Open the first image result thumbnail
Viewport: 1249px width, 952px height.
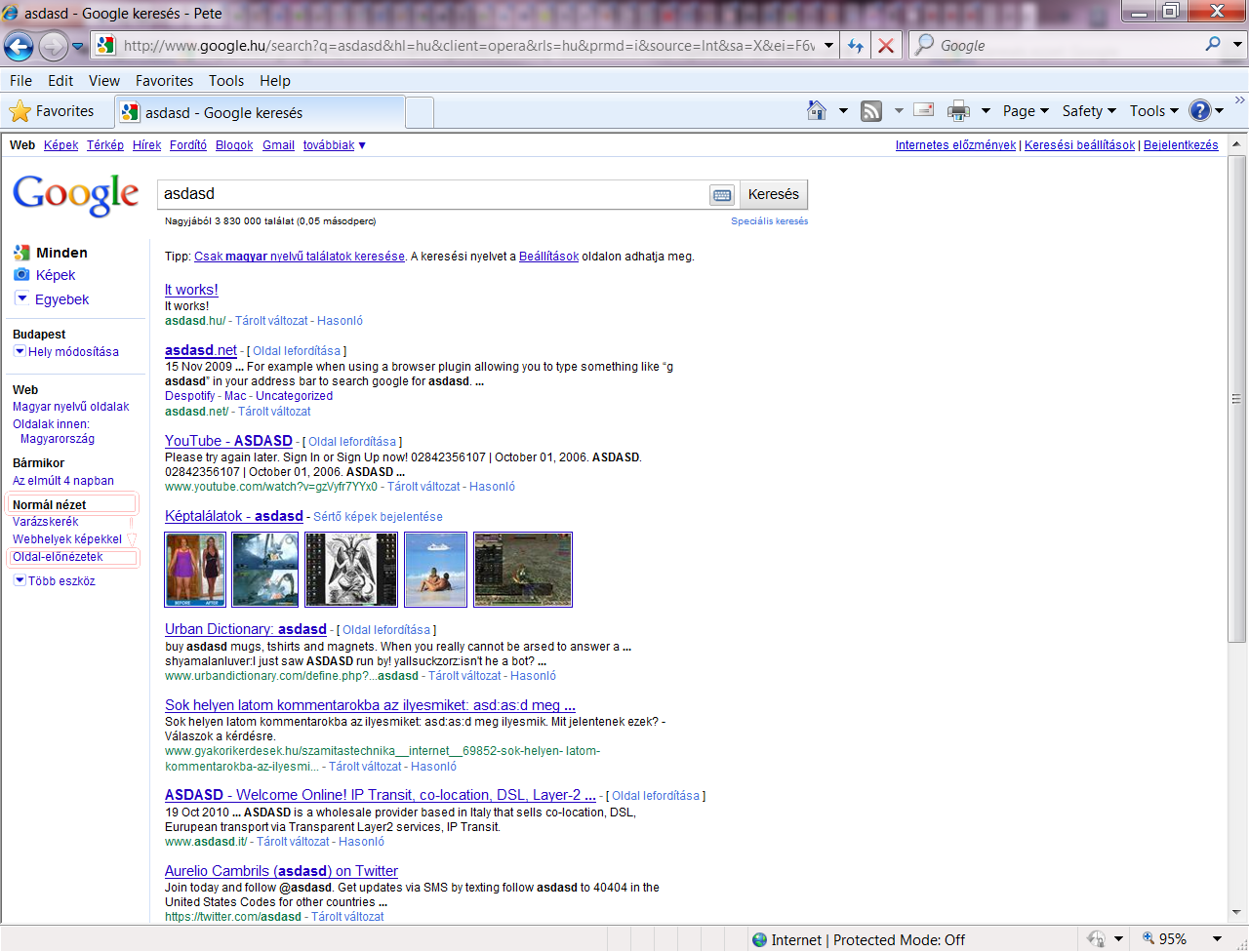[195, 570]
